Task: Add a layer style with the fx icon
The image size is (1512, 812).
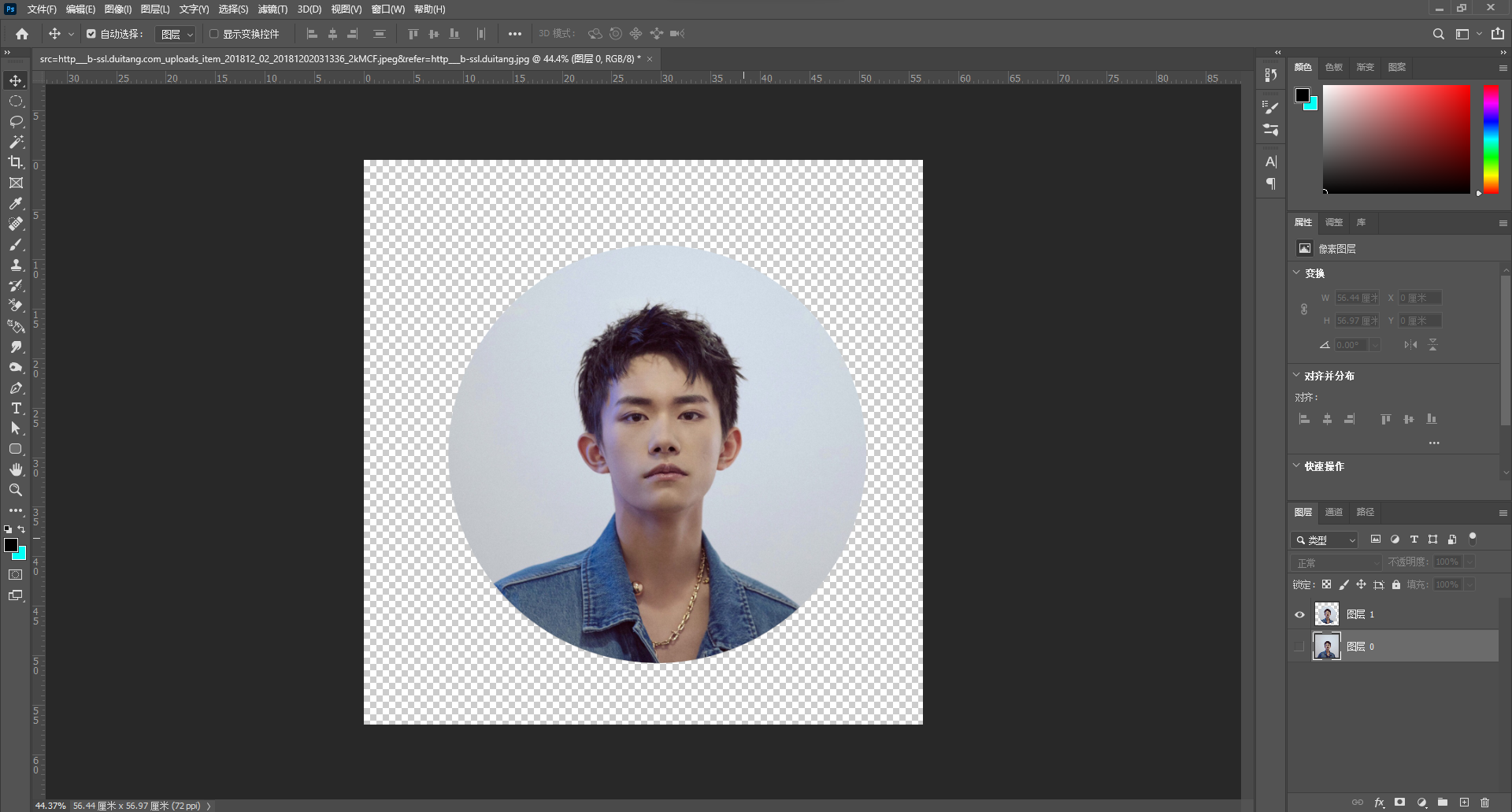Action: pyautogui.click(x=1379, y=803)
